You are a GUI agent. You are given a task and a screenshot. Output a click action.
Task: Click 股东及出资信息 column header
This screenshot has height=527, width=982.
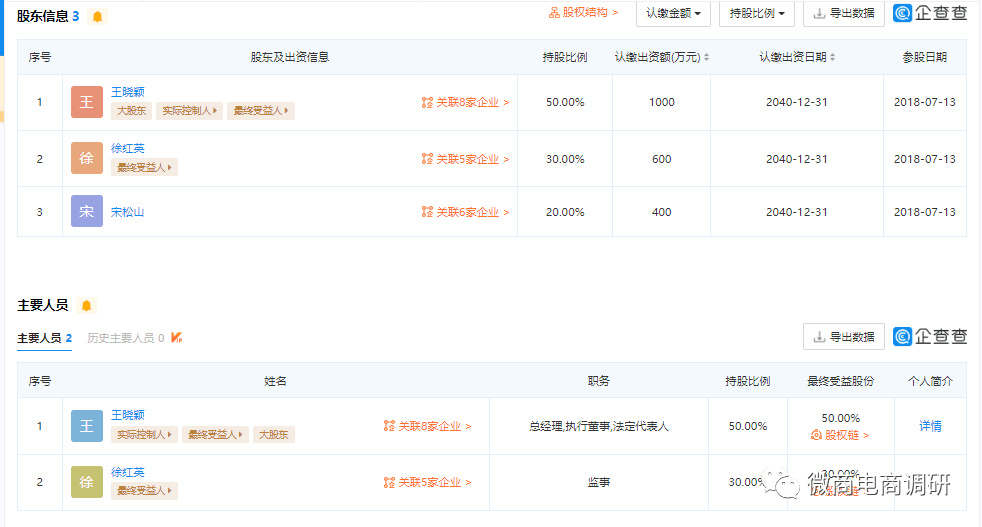point(289,57)
